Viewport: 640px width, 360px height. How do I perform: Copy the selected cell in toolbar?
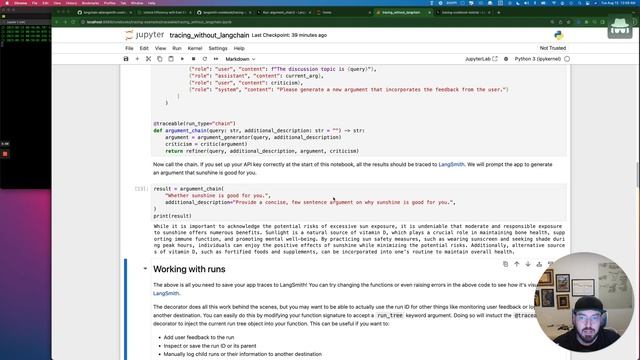tap(160, 59)
